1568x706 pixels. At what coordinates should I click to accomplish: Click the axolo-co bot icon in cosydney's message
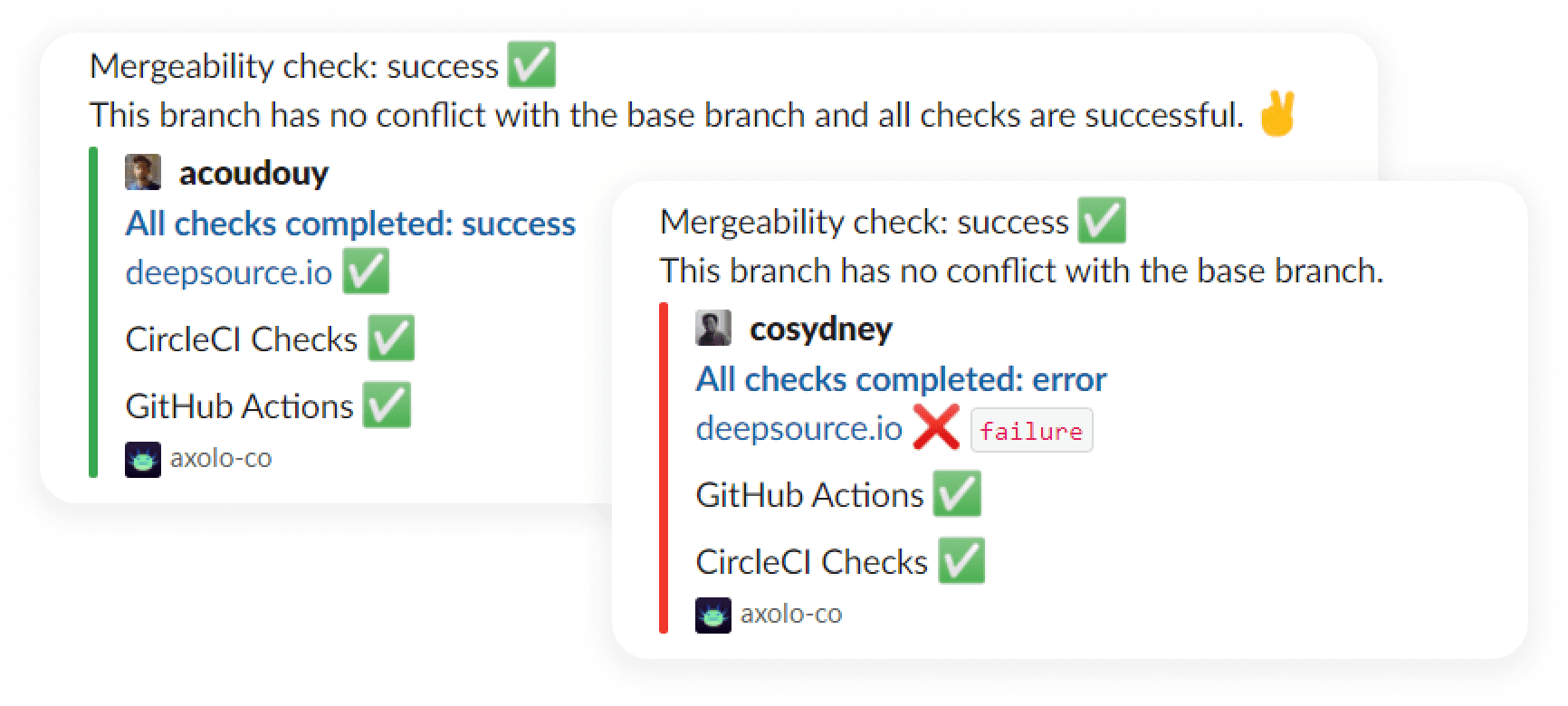tap(714, 613)
